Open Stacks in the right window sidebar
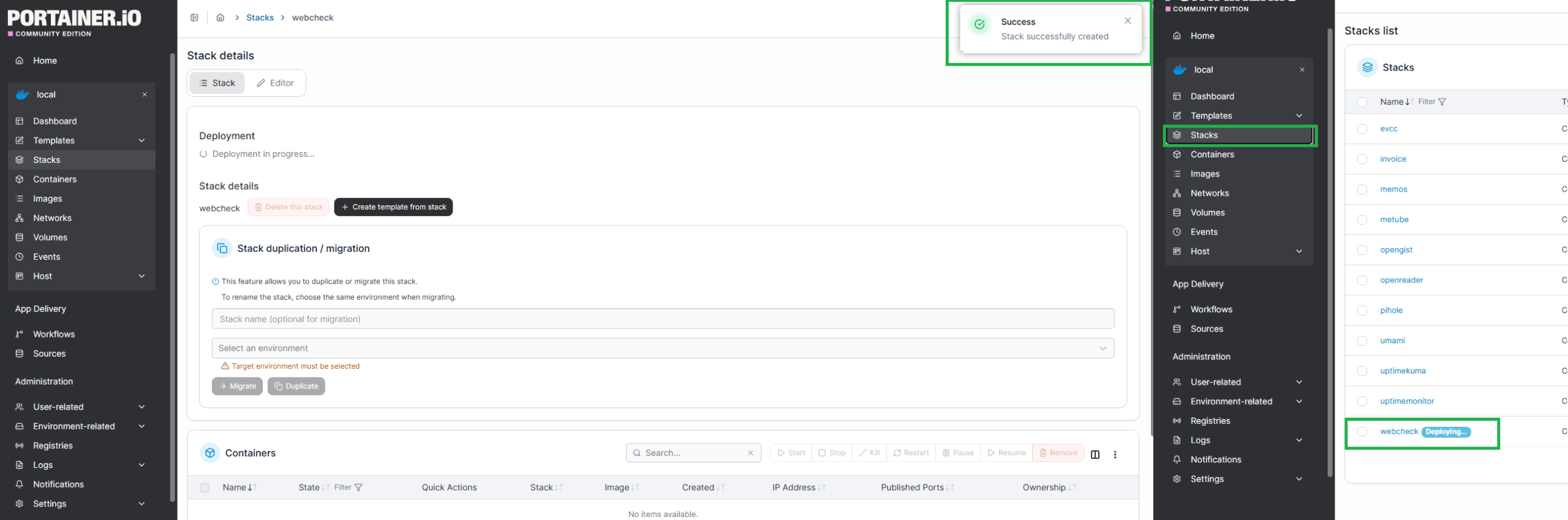Screen dimensions: 1568x520 pyautogui.click(x=1239, y=135)
